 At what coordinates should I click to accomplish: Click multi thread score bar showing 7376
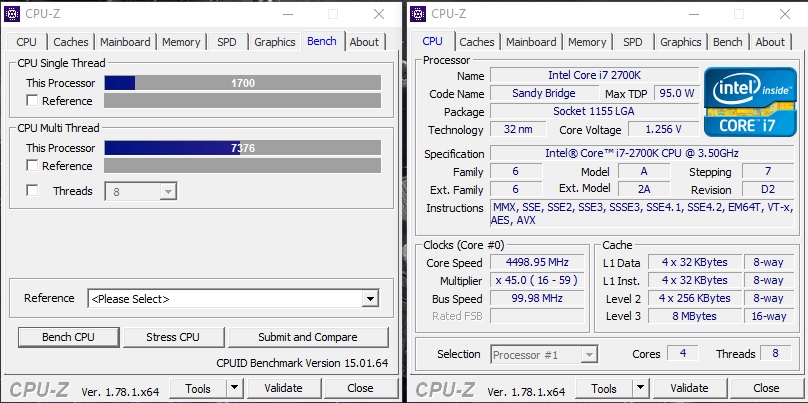243,148
